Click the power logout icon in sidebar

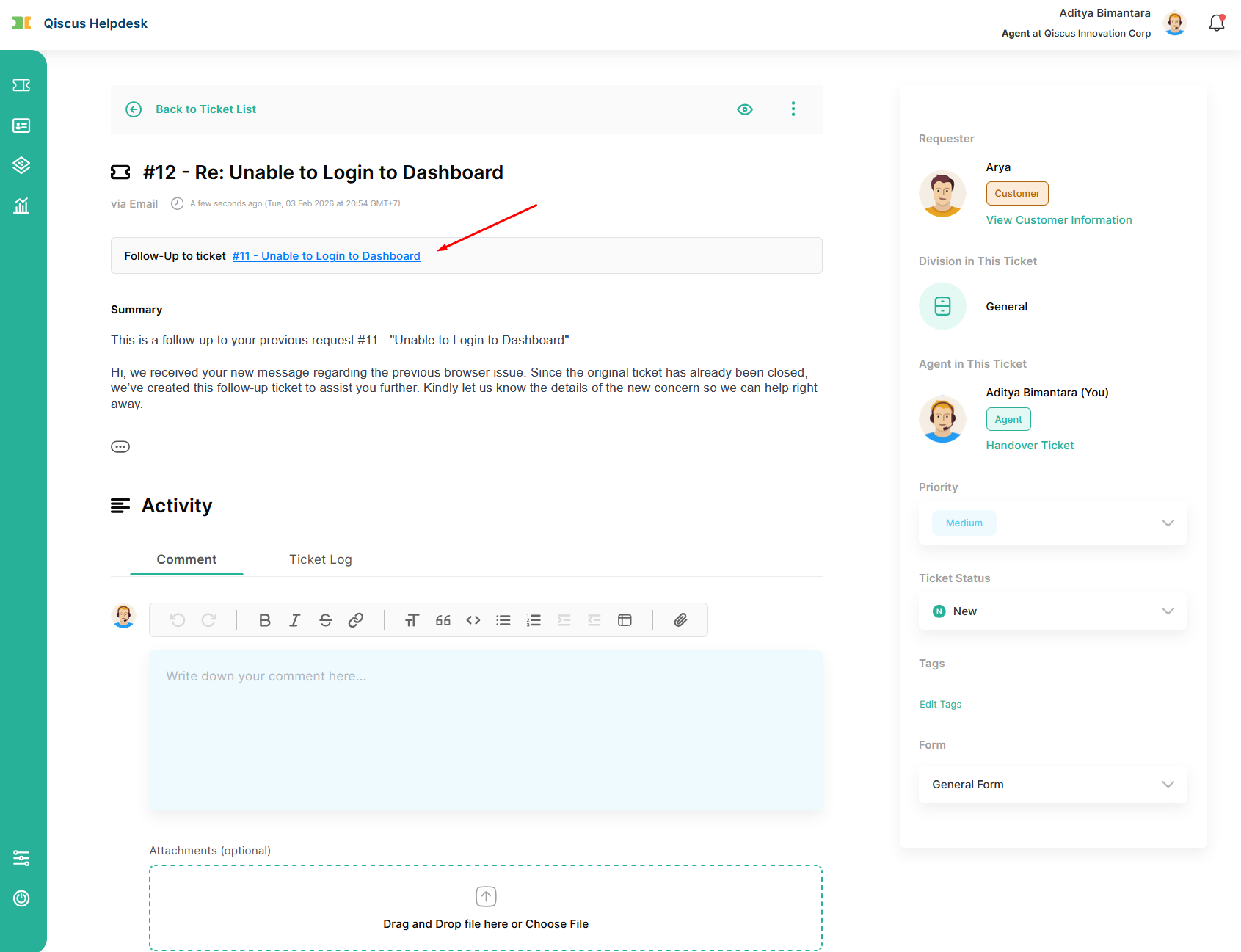click(x=21, y=898)
